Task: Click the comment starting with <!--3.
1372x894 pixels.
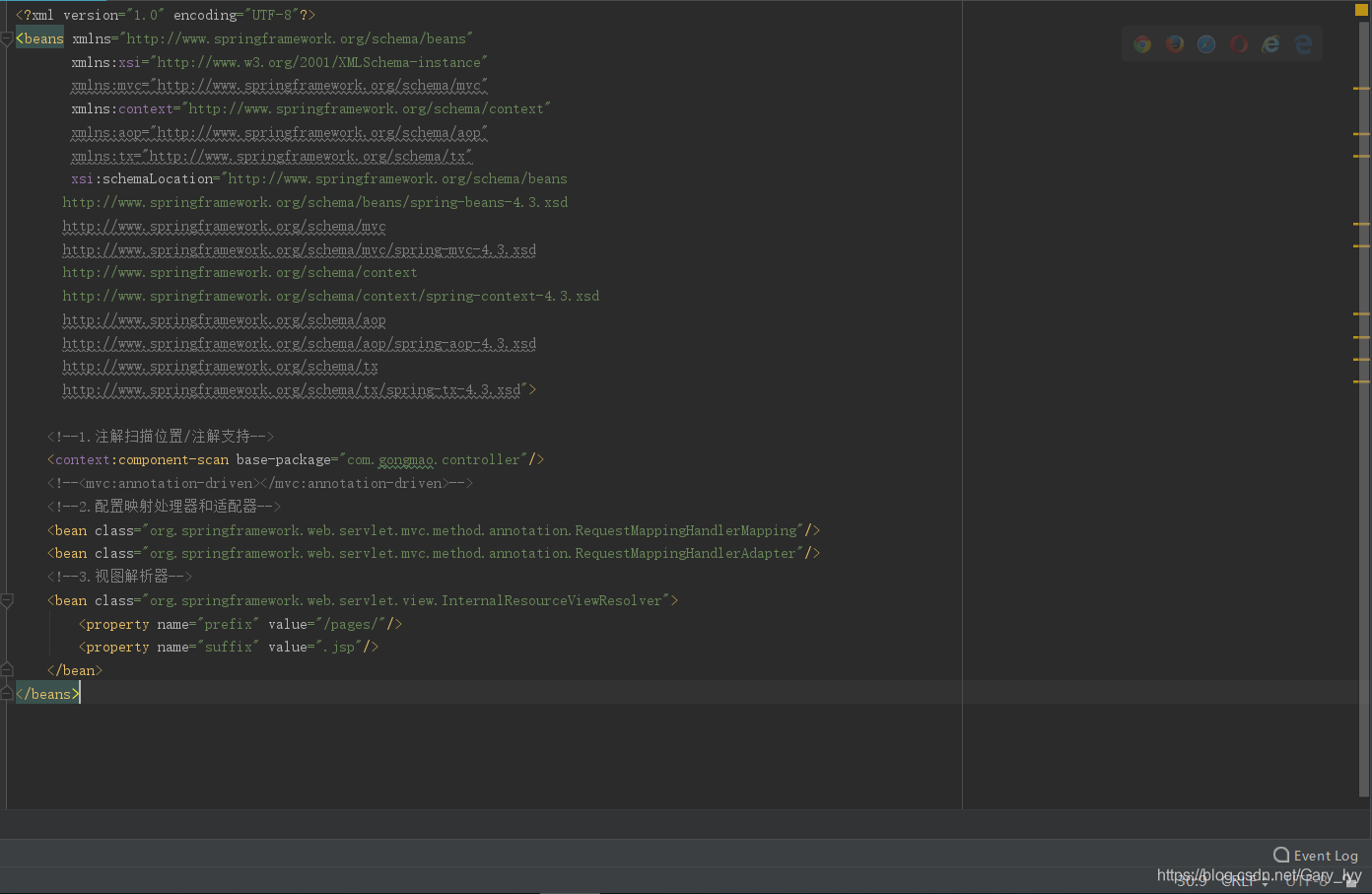Action: pos(120,576)
